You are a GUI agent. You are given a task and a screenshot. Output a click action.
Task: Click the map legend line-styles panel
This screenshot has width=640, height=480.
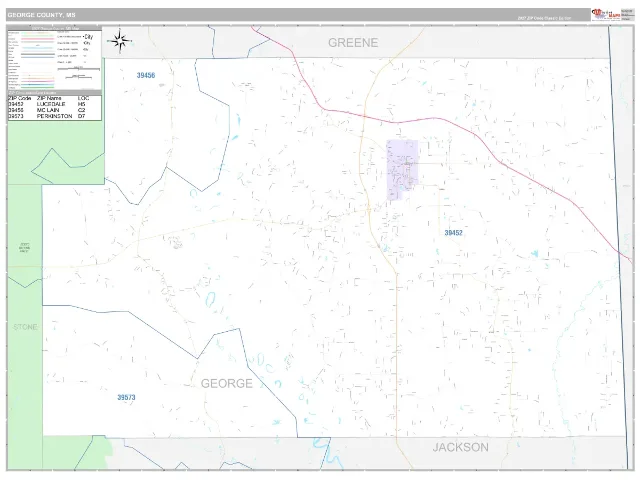(31, 60)
